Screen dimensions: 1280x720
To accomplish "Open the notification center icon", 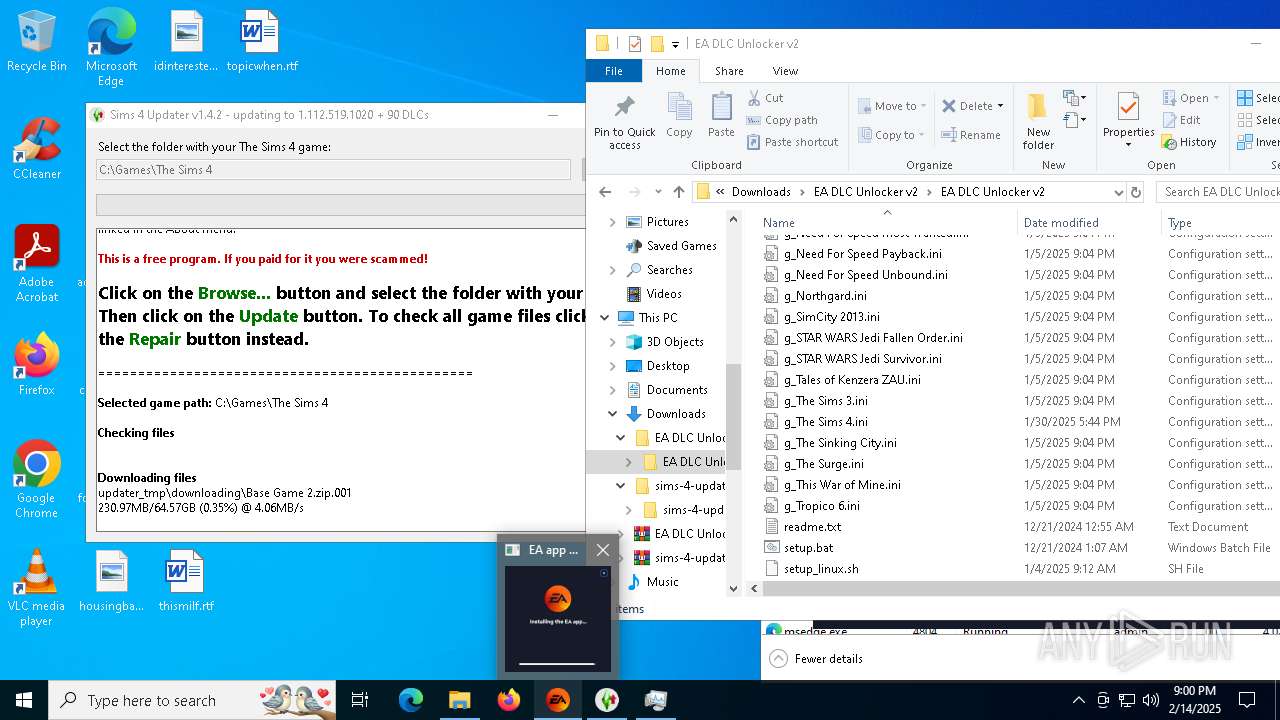I will coord(1247,700).
